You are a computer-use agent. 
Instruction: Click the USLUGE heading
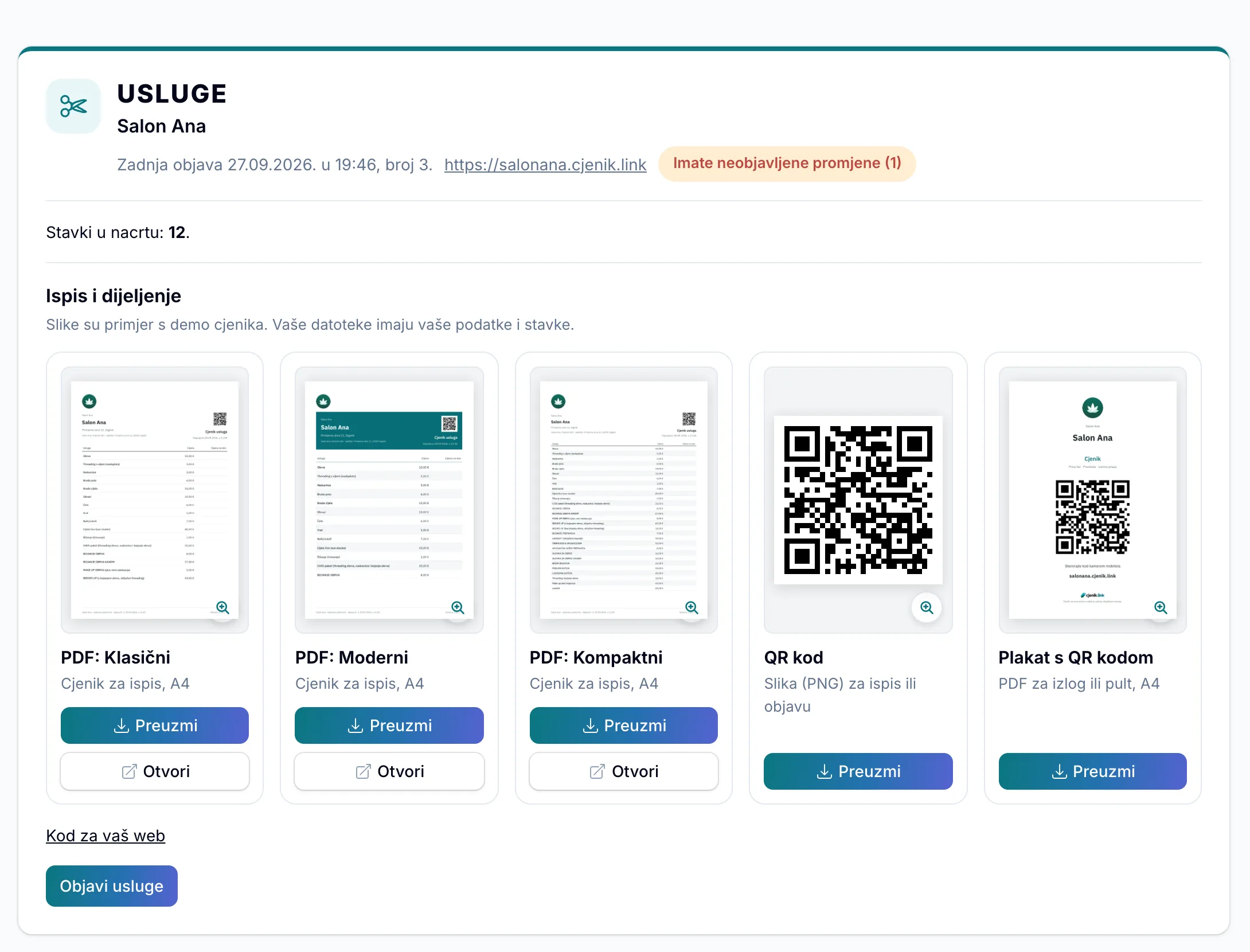pos(172,93)
